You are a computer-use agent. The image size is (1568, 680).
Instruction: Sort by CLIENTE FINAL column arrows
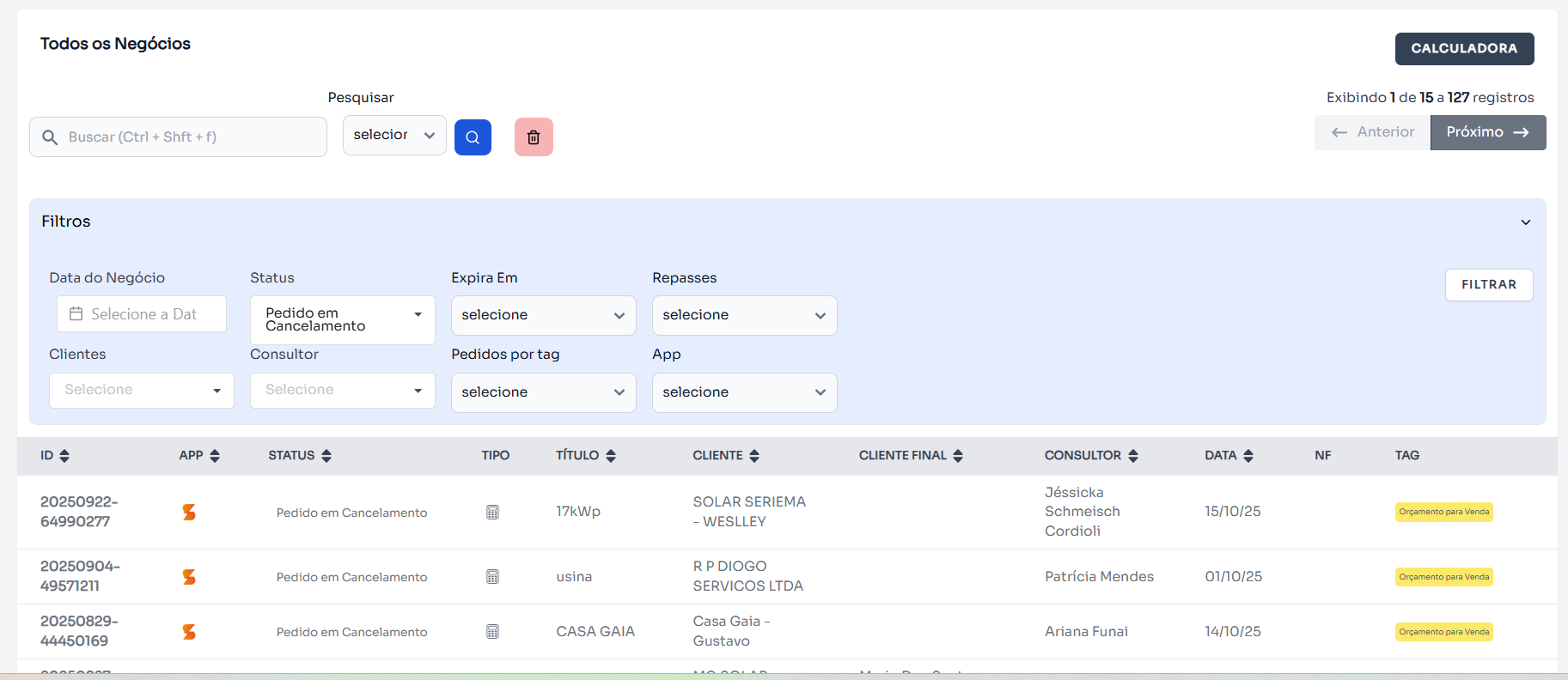coord(958,456)
